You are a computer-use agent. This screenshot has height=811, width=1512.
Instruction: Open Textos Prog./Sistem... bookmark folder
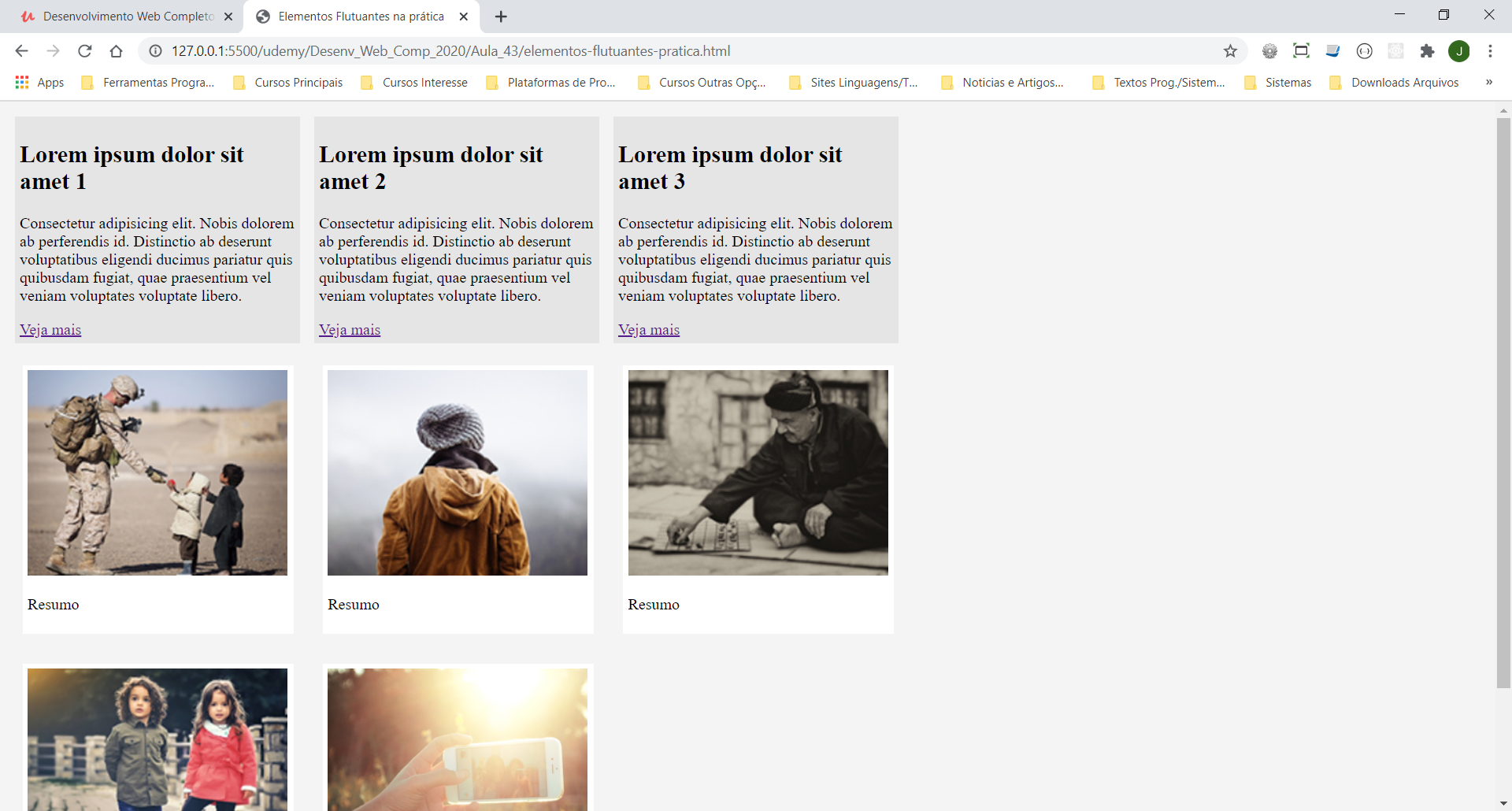pos(1159,83)
